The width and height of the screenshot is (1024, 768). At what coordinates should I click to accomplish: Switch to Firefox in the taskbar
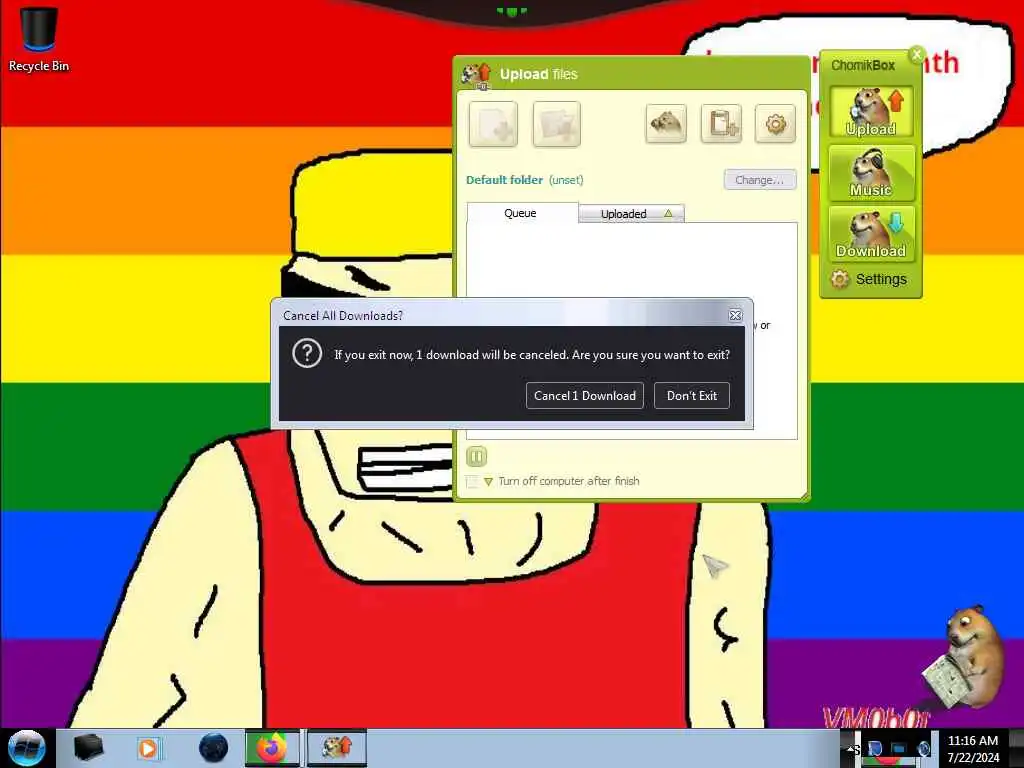point(272,748)
